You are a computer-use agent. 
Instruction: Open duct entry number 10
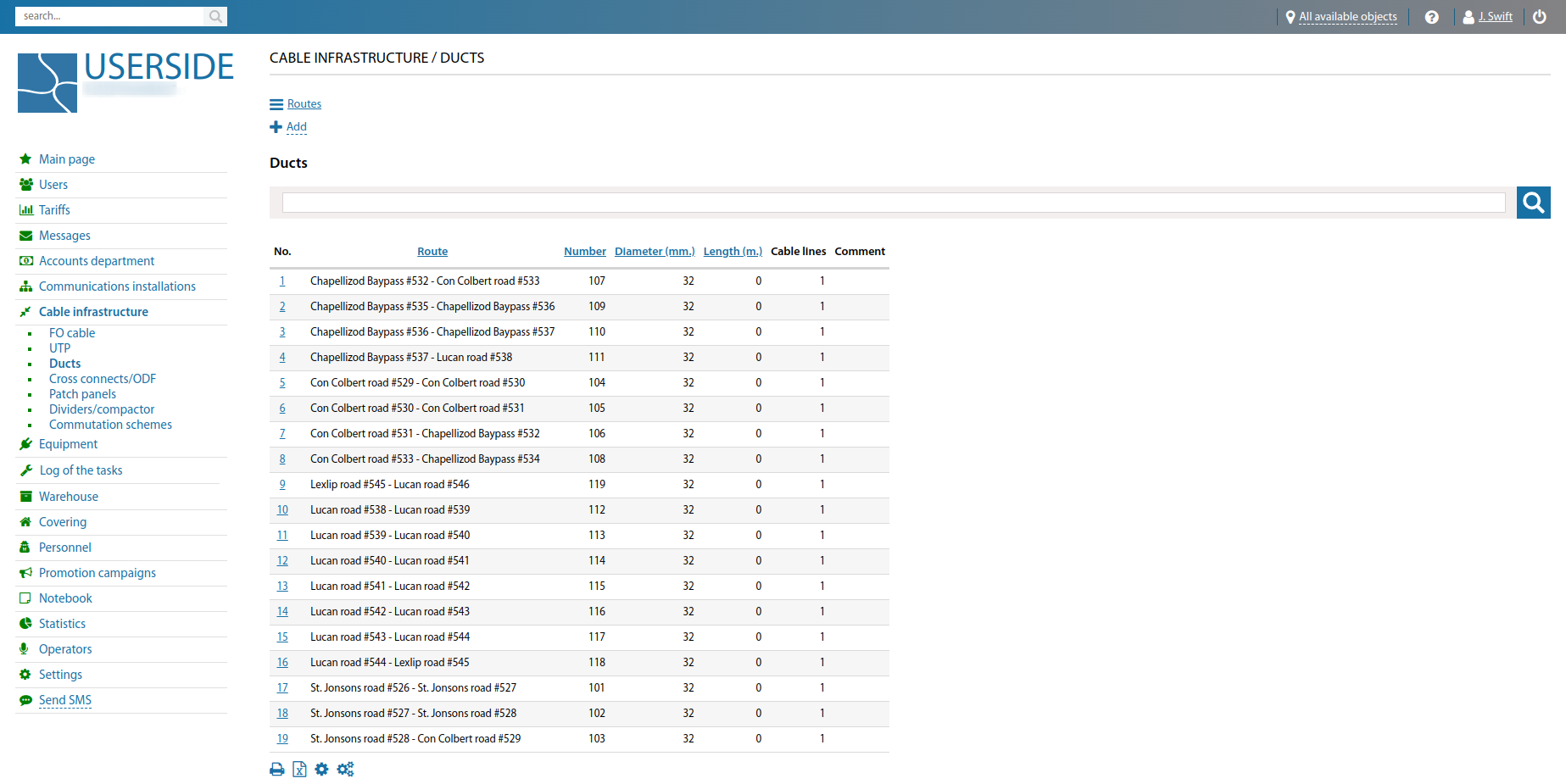[x=282, y=510]
